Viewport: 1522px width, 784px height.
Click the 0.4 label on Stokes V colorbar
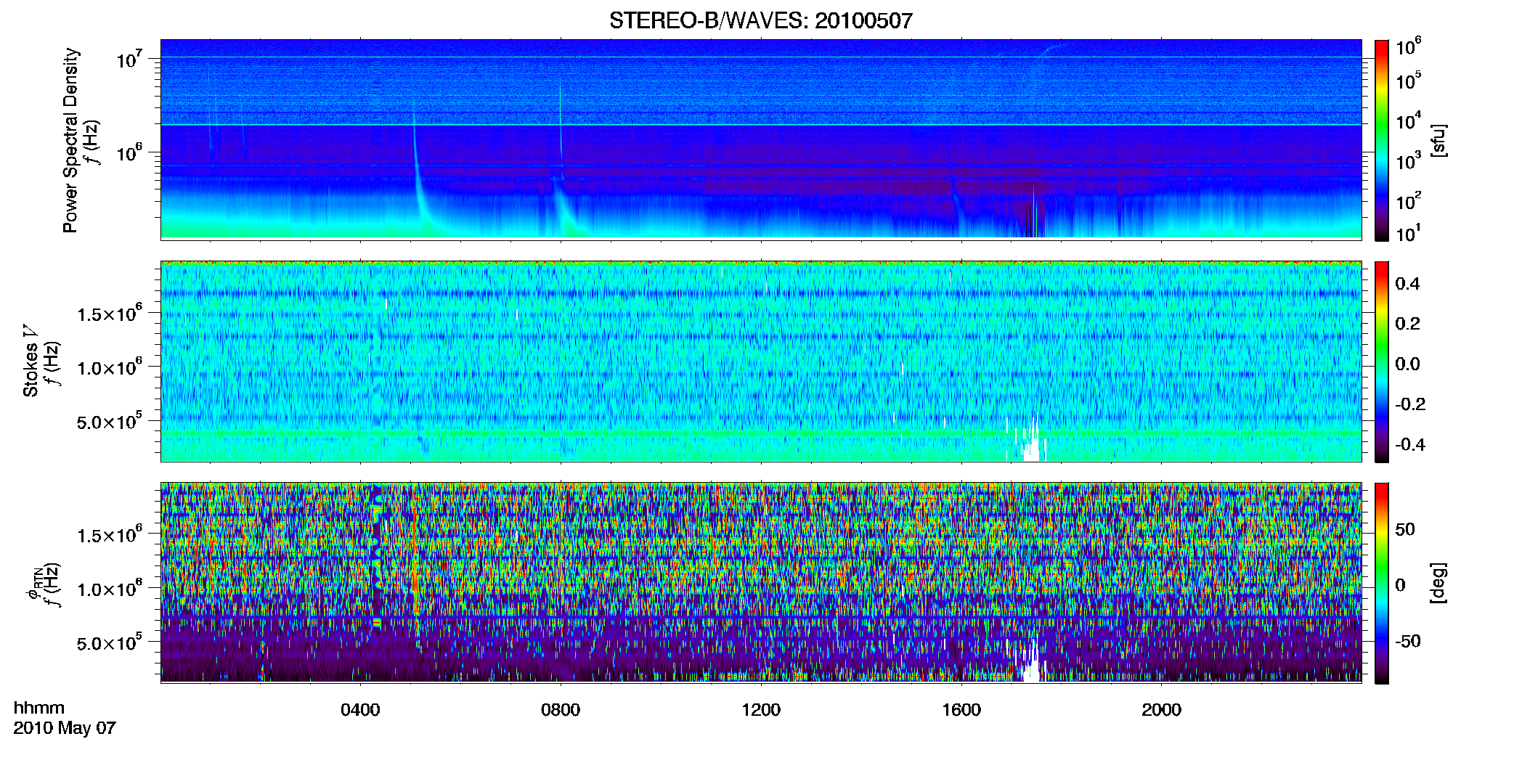pyautogui.click(x=1407, y=284)
